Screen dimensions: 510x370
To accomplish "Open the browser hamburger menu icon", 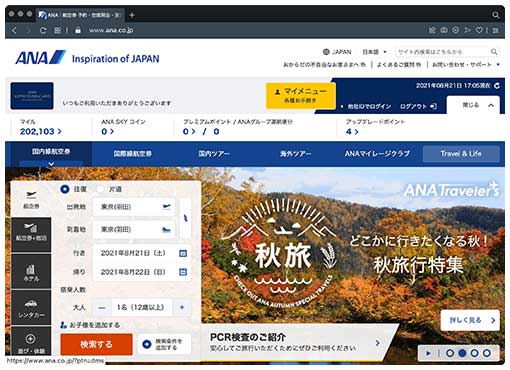I will pos(496,30).
